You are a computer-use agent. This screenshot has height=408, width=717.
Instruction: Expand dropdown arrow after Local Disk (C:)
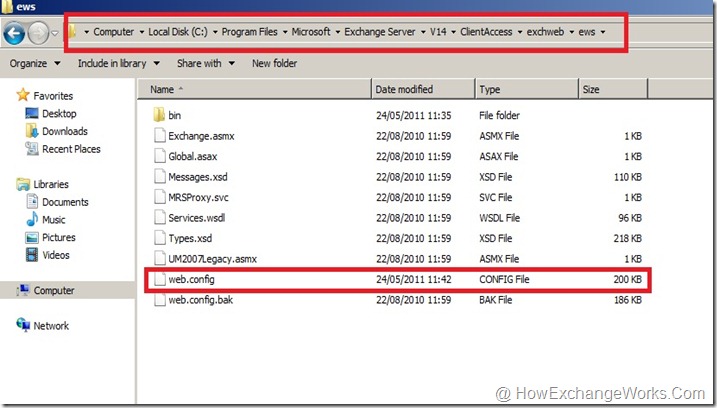pos(214,32)
